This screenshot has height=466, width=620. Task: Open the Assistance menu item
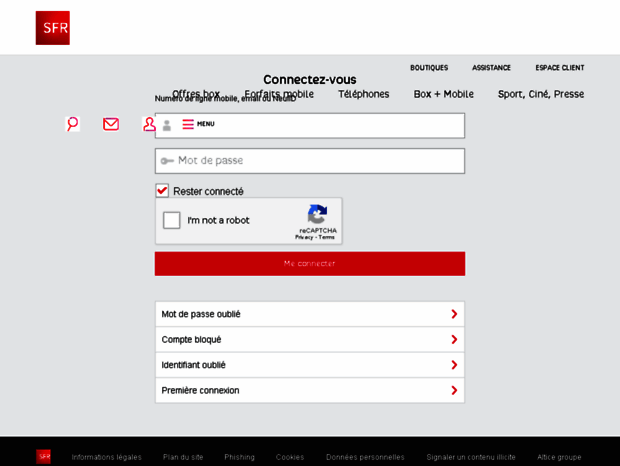[x=491, y=68]
